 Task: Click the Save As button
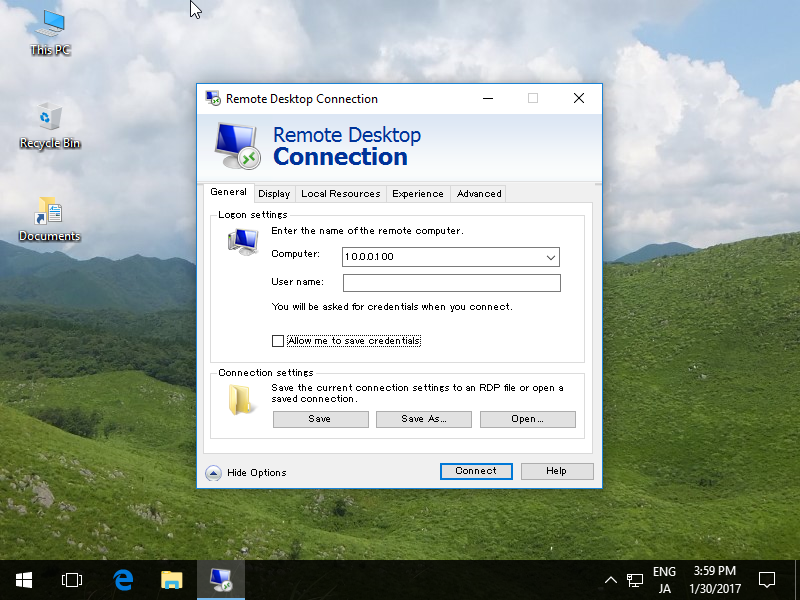tap(423, 419)
